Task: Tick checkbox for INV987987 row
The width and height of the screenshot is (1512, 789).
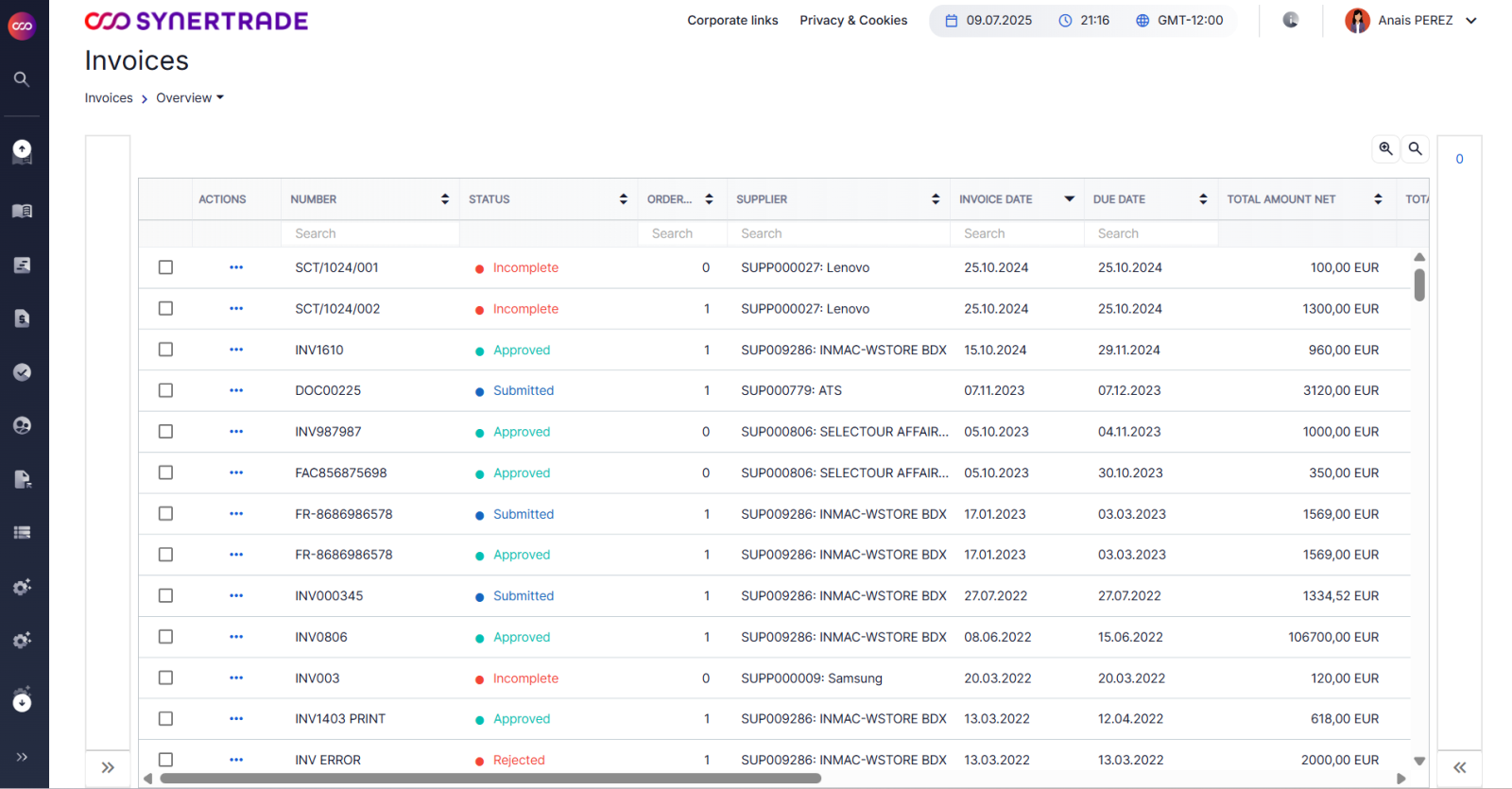Action: (165, 431)
